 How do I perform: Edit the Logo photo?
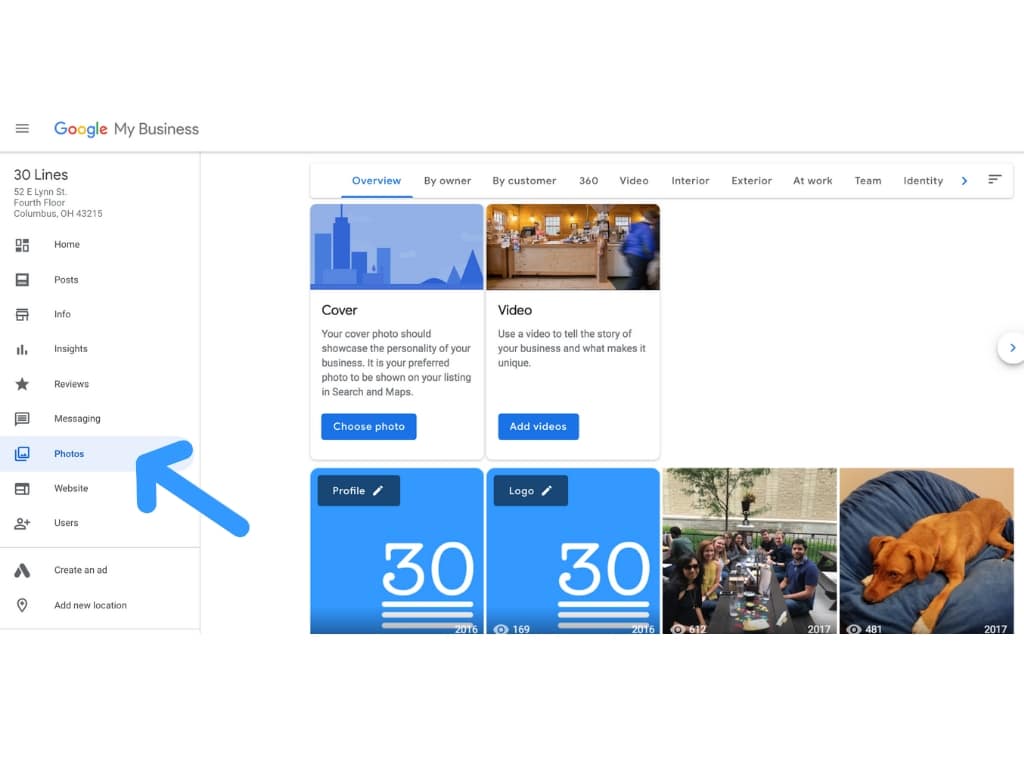(530, 490)
